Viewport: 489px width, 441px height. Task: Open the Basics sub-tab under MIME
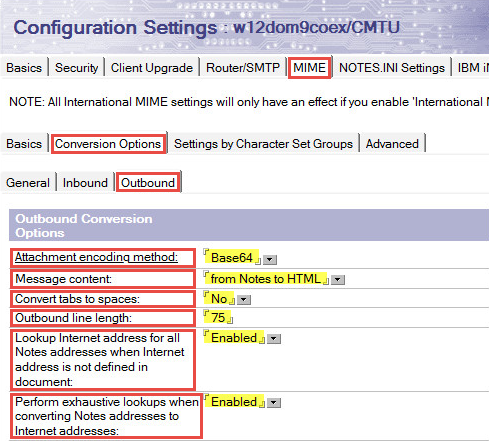(24, 144)
